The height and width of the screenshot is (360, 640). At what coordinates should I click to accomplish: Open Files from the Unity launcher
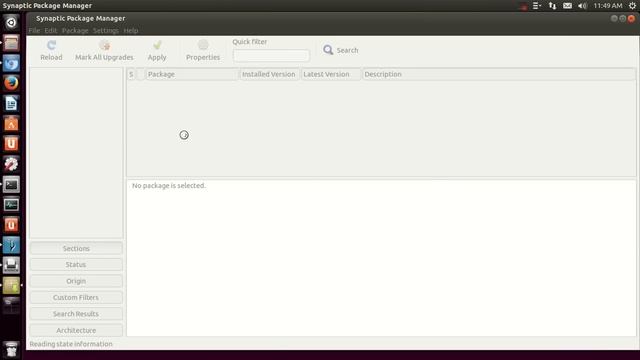11,43
